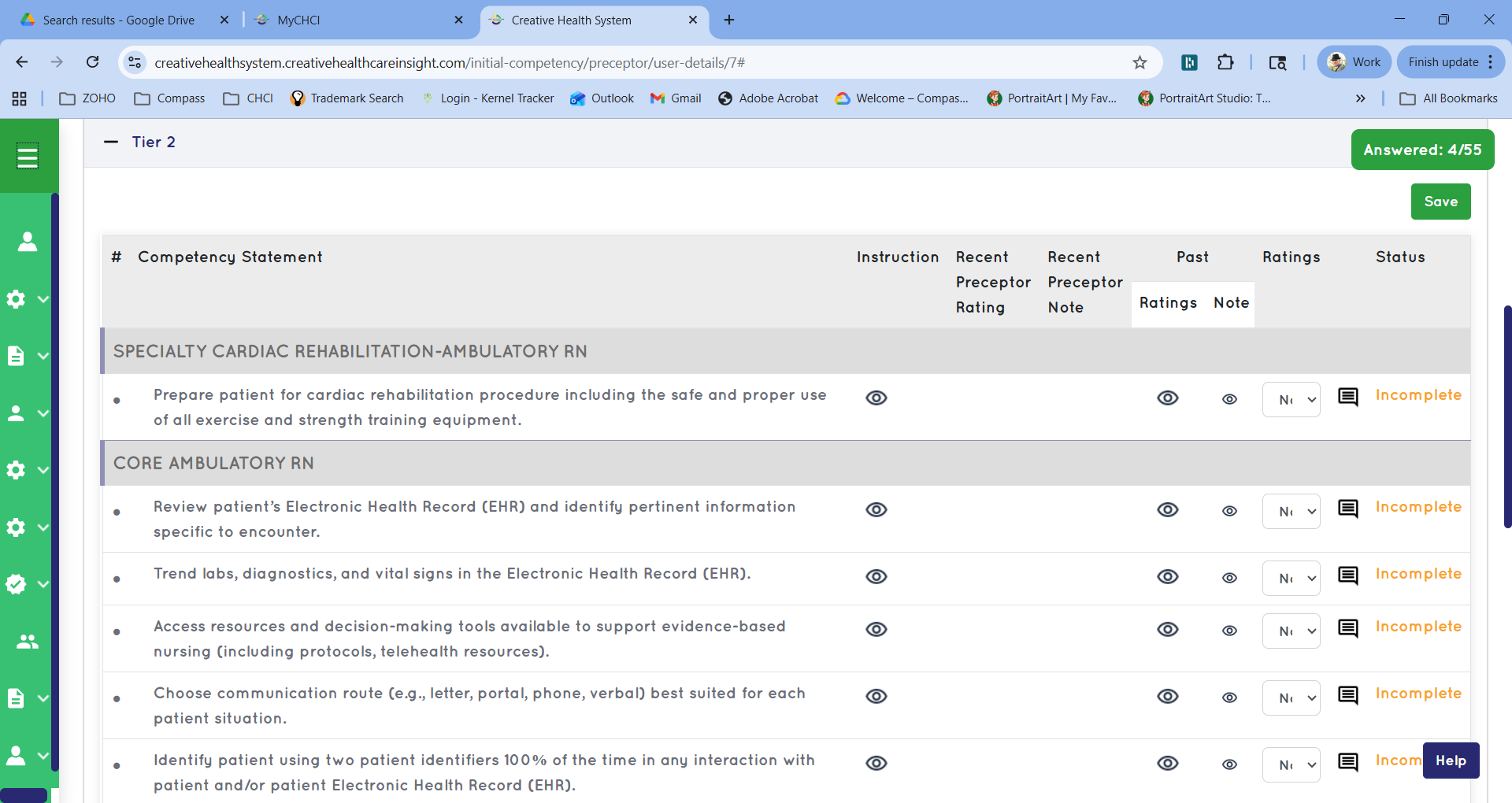Screen dimensions: 1512x803
Task: View past ratings for Identify patient row
Action: click(1168, 763)
